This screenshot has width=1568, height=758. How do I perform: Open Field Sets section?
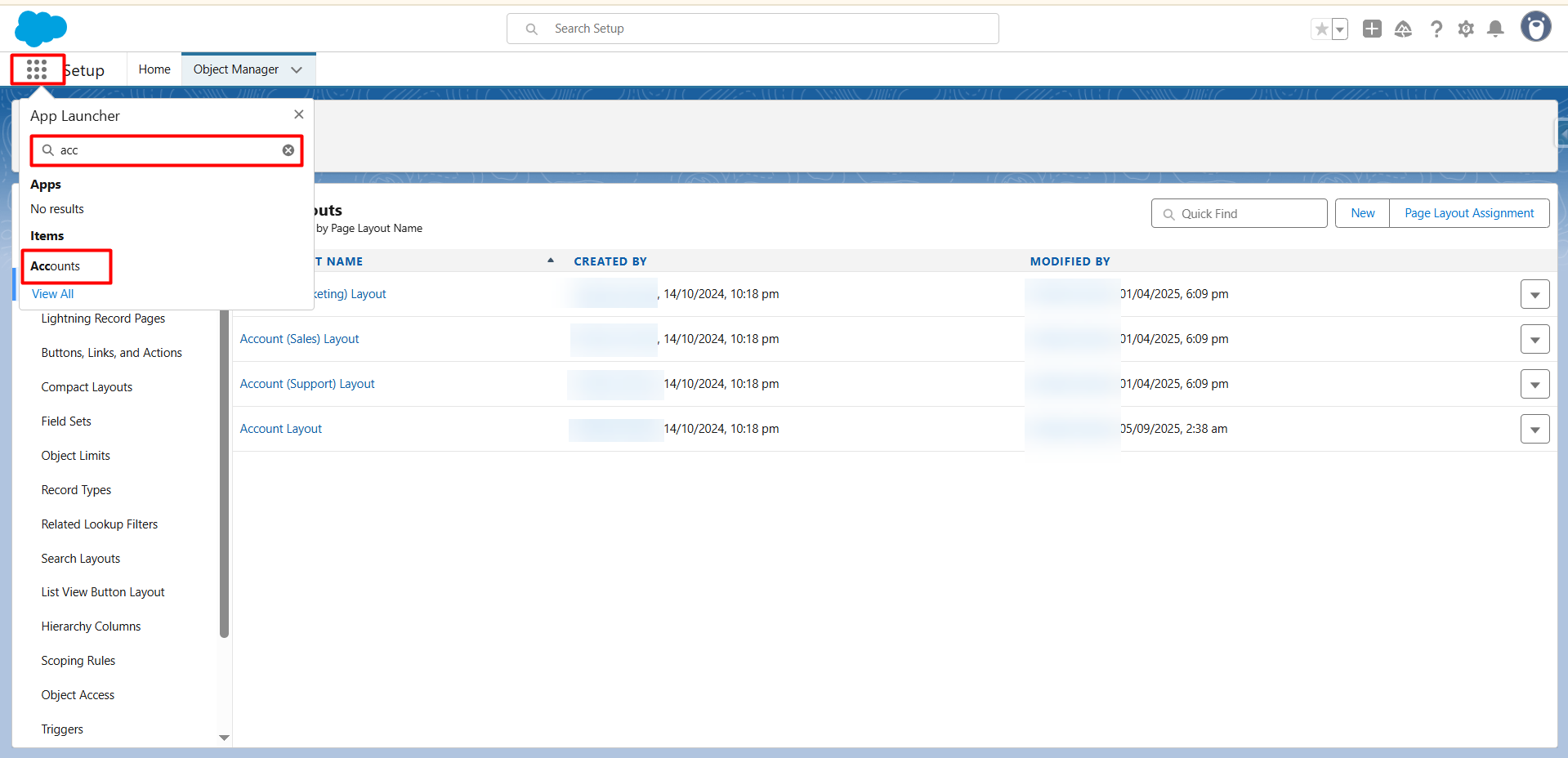[66, 421]
